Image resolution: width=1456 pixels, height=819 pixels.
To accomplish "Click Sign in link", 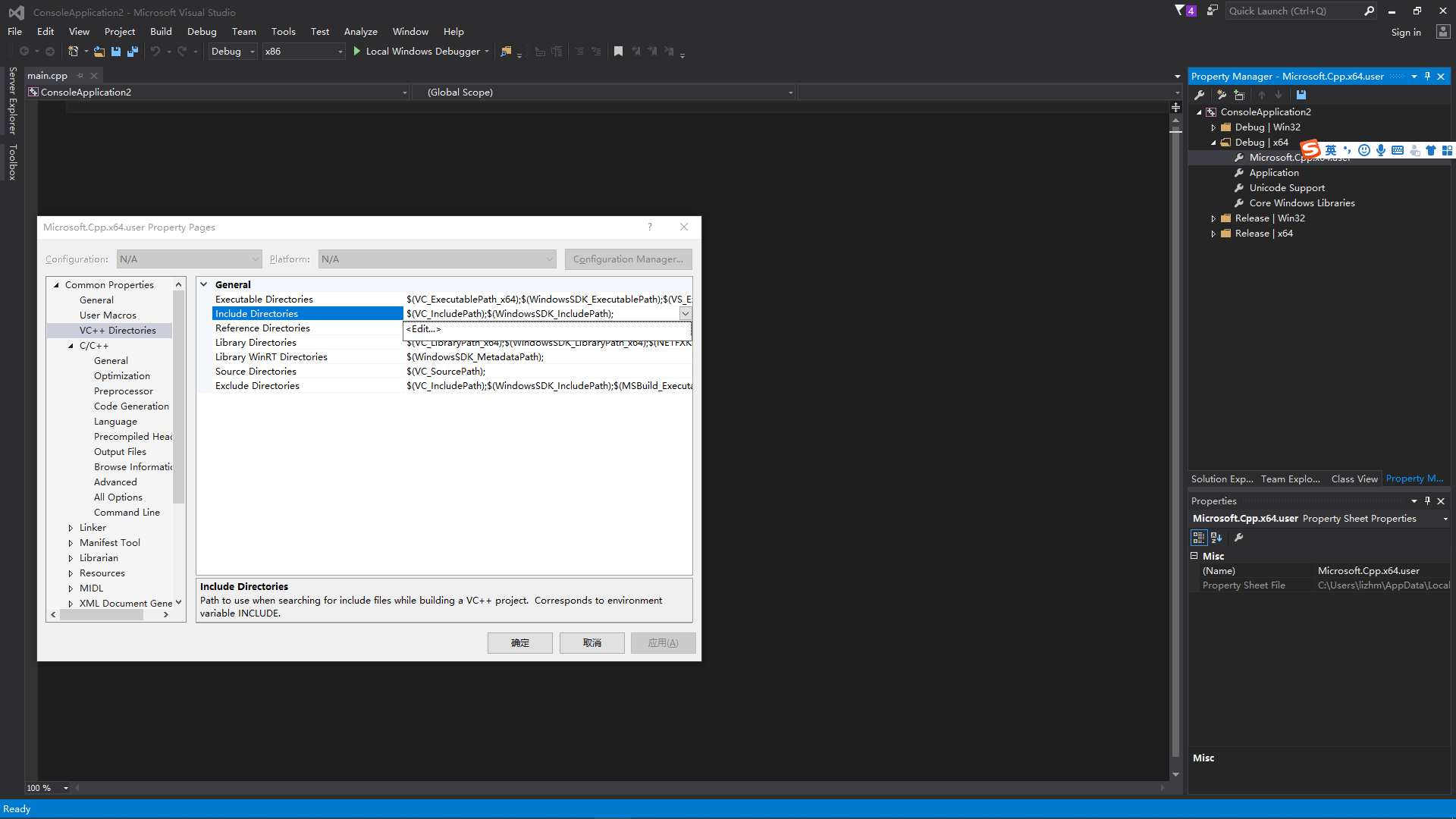I will tap(1406, 32).
